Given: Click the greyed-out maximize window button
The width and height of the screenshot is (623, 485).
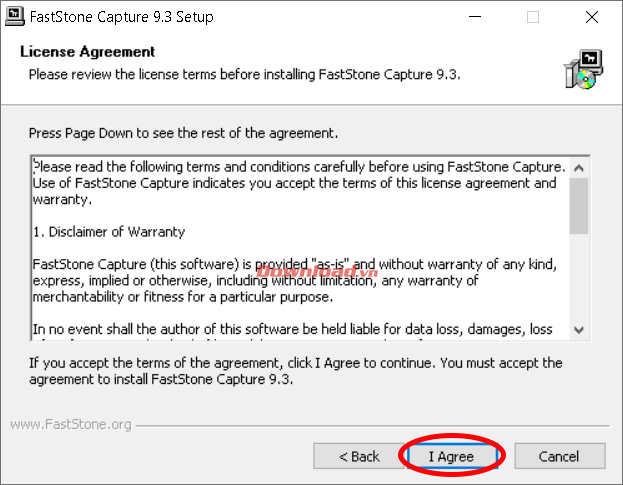Looking at the screenshot, I should [x=532, y=17].
